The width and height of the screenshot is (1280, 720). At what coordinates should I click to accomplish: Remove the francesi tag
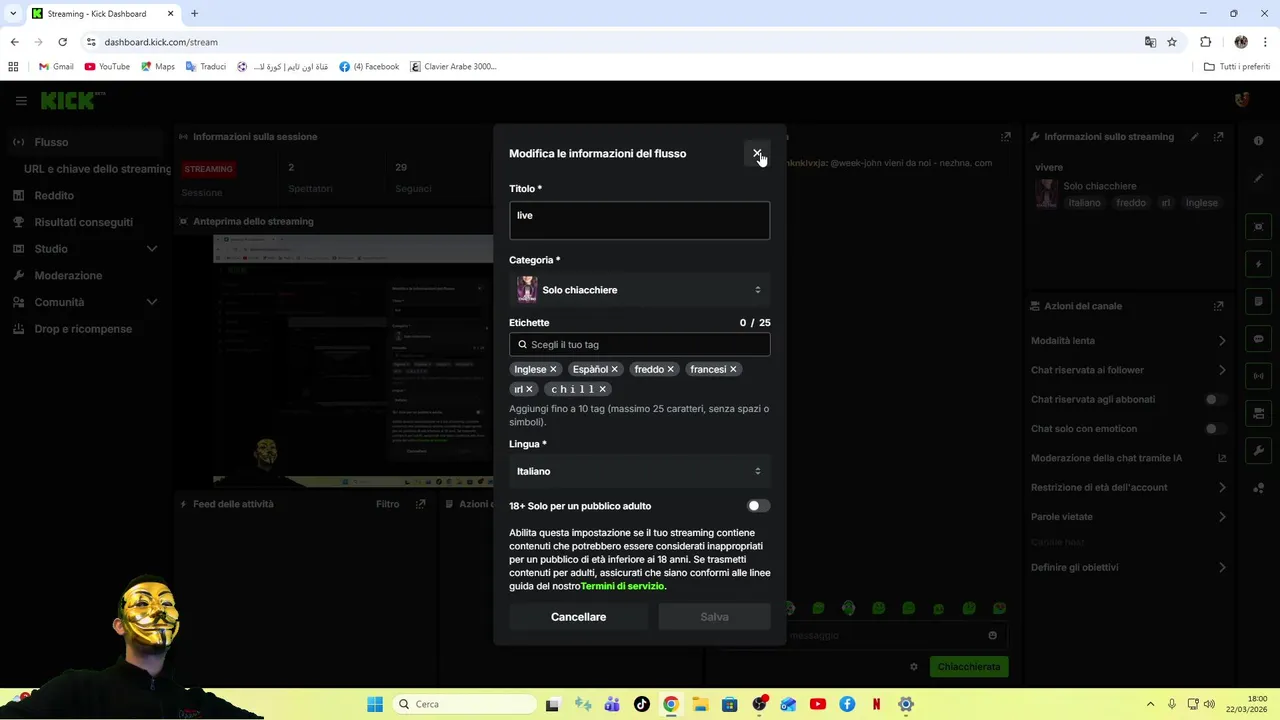[x=733, y=369]
